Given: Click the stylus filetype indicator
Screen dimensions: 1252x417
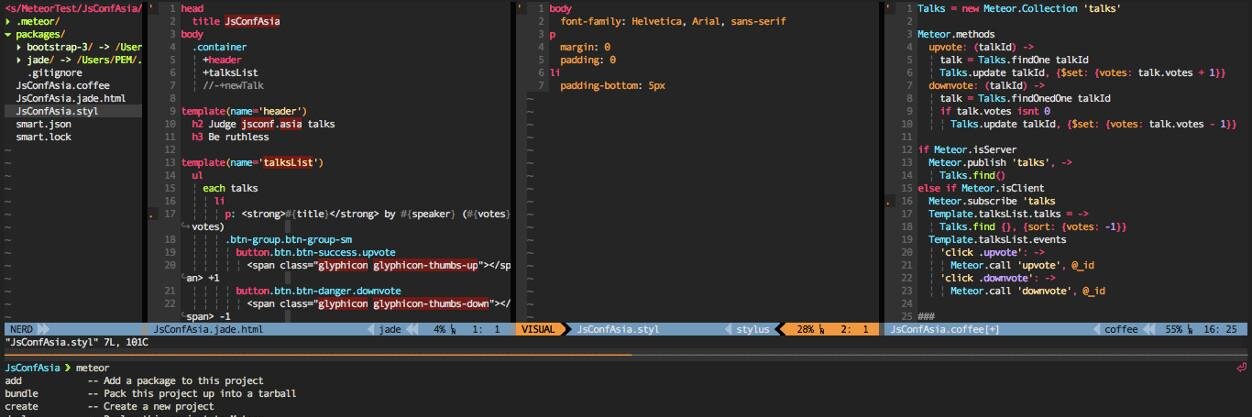Looking at the screenshot, I should (753, 329).
